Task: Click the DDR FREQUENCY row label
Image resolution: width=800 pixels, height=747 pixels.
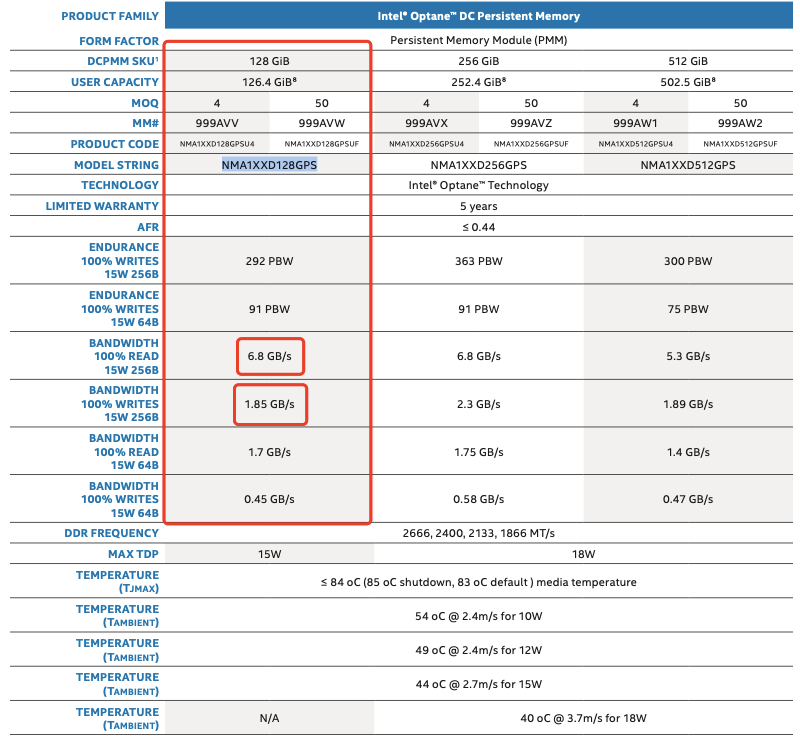Action: pos(111,533)
